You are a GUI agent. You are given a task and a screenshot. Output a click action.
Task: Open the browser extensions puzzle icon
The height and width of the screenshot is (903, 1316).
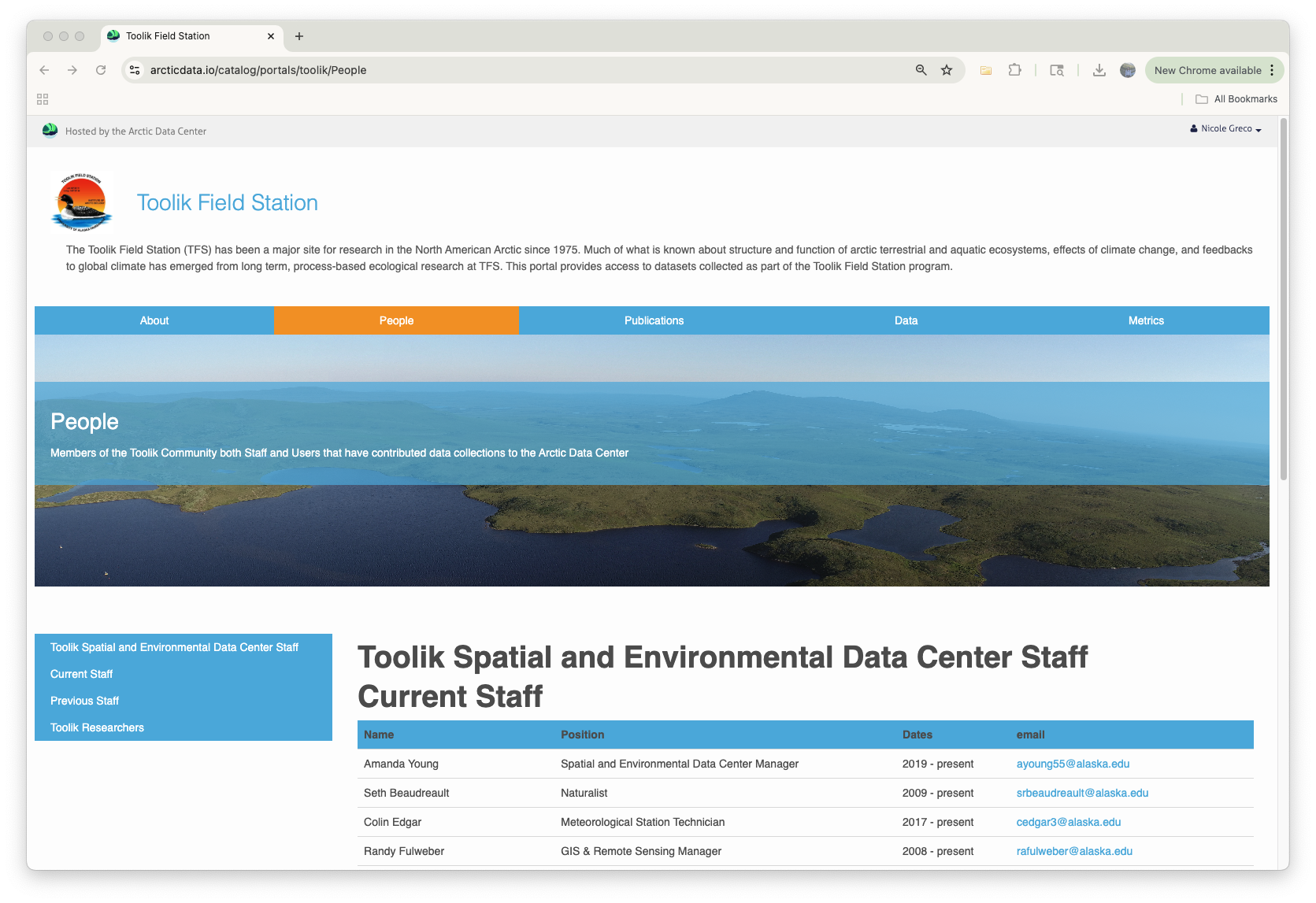[1014, 70]
